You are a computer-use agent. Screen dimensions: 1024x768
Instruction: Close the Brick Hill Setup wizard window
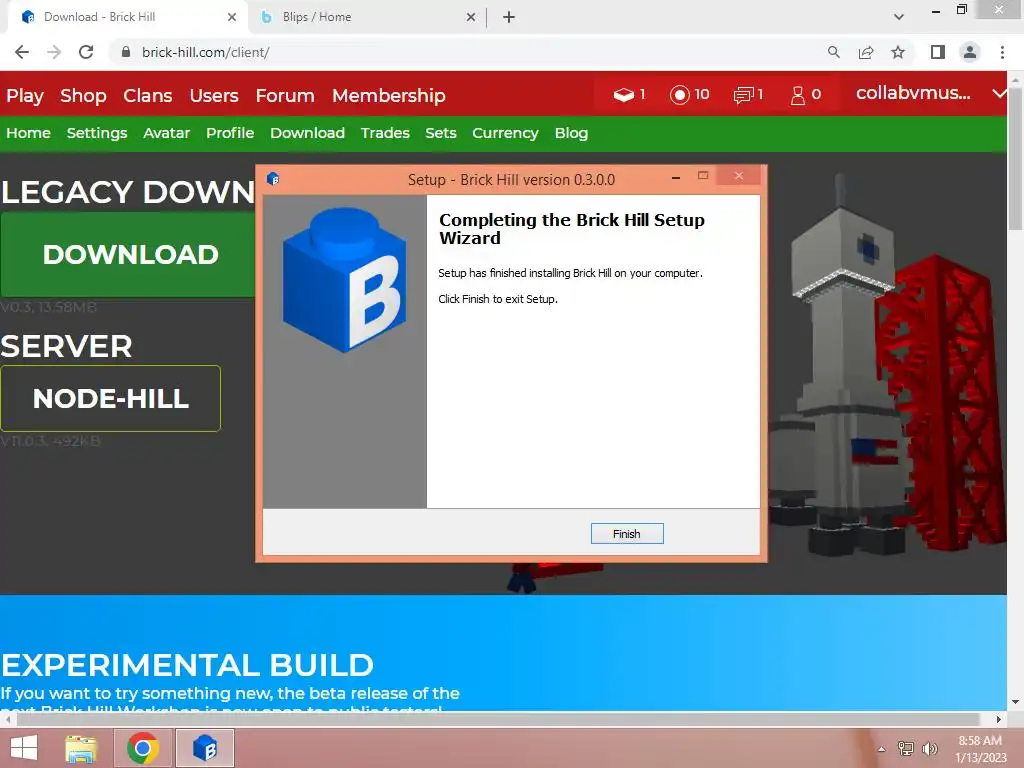tap(739, 176)
